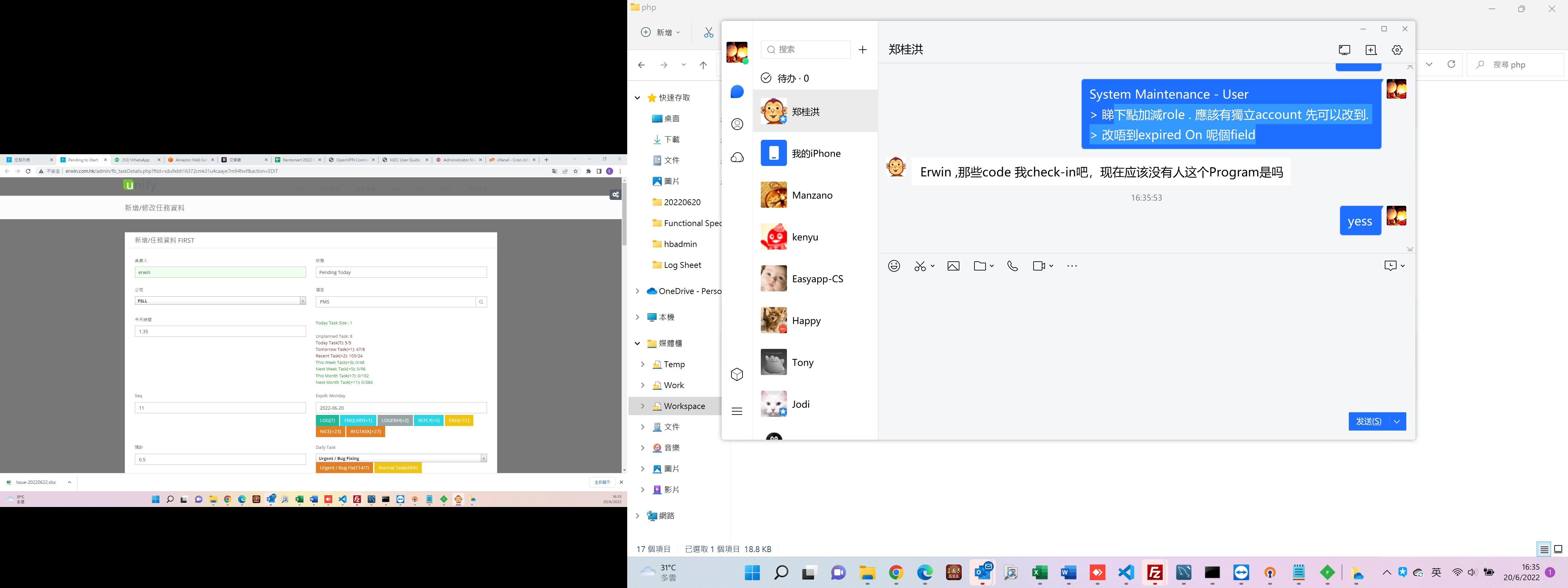Open more chat tools via three dots

1072,266
